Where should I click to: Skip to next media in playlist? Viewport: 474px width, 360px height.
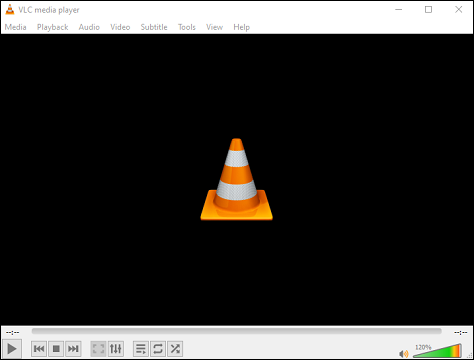pyautogui.click(x=73, y=349)
